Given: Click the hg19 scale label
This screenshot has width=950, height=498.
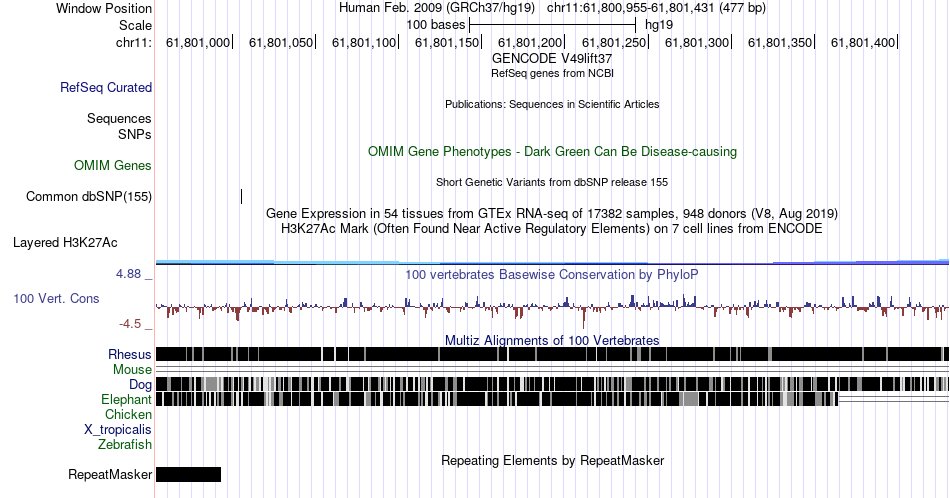Looking at the screenshot, I should [659, 25].
